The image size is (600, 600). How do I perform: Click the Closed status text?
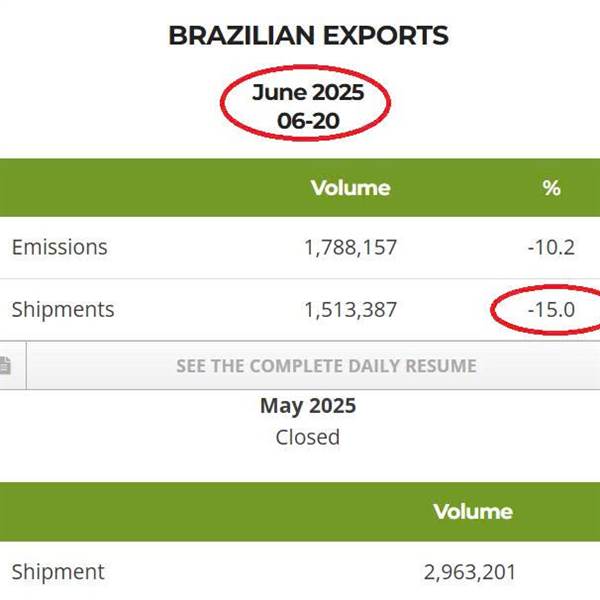pyautogui.click(x=308, y=437)
